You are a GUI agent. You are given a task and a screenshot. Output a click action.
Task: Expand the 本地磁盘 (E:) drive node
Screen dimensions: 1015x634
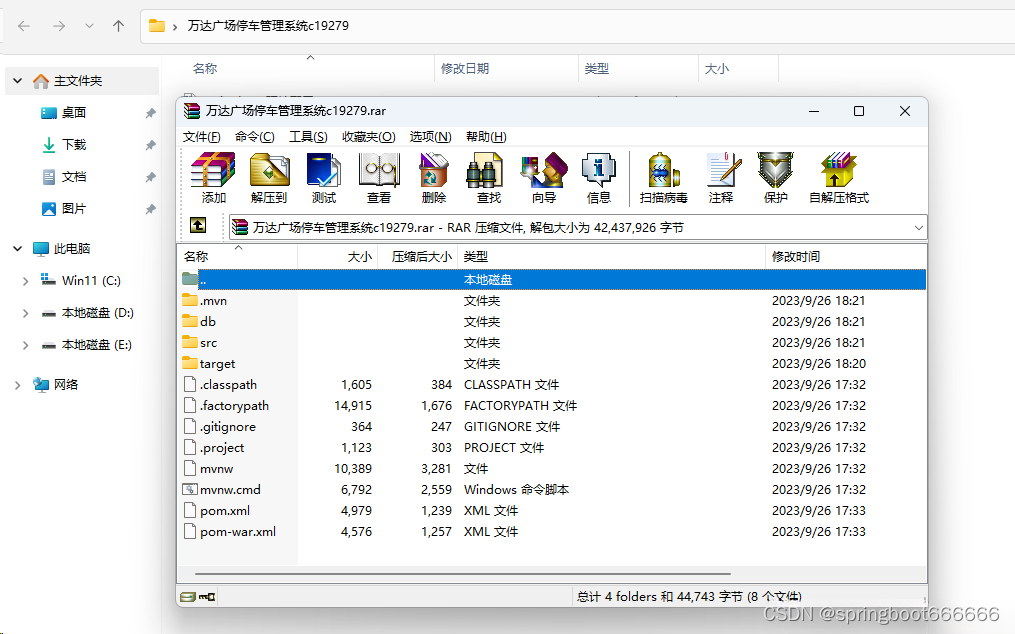[x=25, y=345]
